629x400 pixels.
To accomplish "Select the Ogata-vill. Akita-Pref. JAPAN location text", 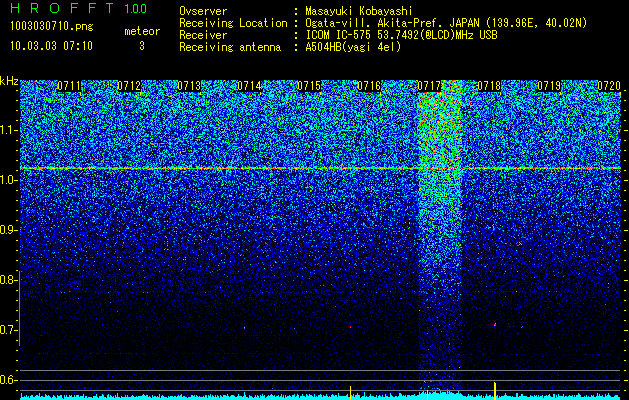I will (x=446, y=23).
